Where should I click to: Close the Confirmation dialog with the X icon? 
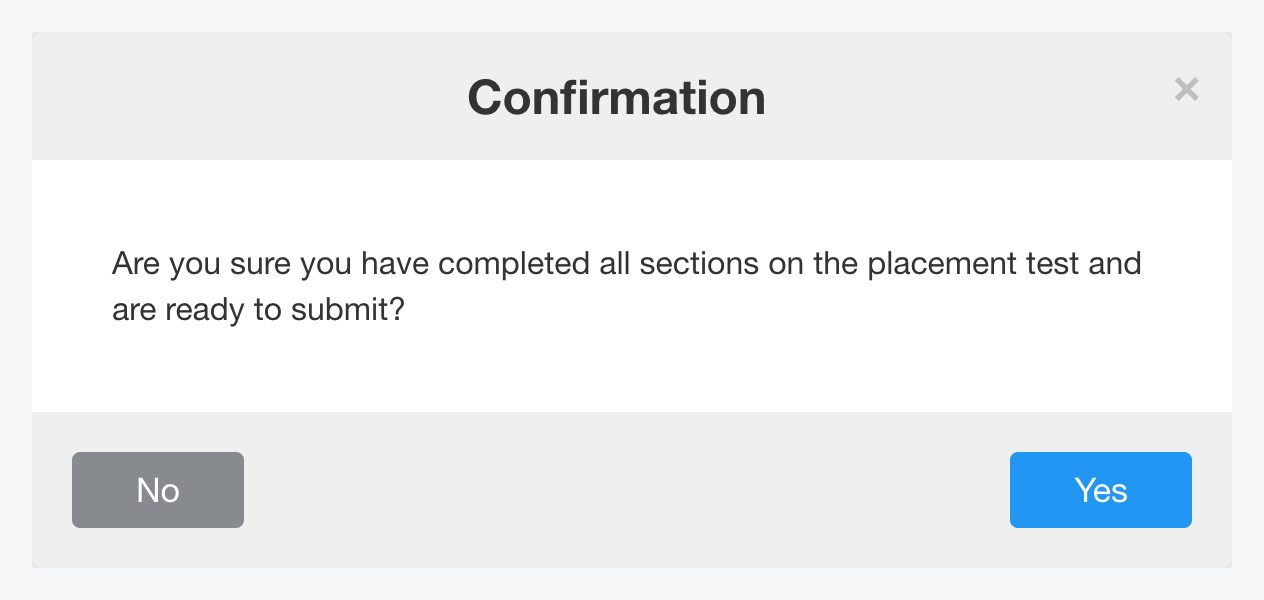click(1186, 90)
